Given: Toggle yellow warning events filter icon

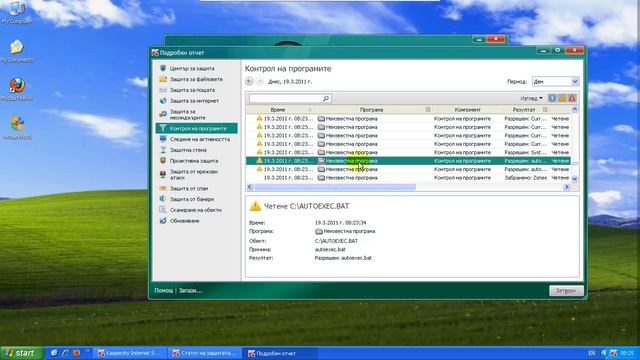Looking at the screenshot, I should click(x=562, y=98).
